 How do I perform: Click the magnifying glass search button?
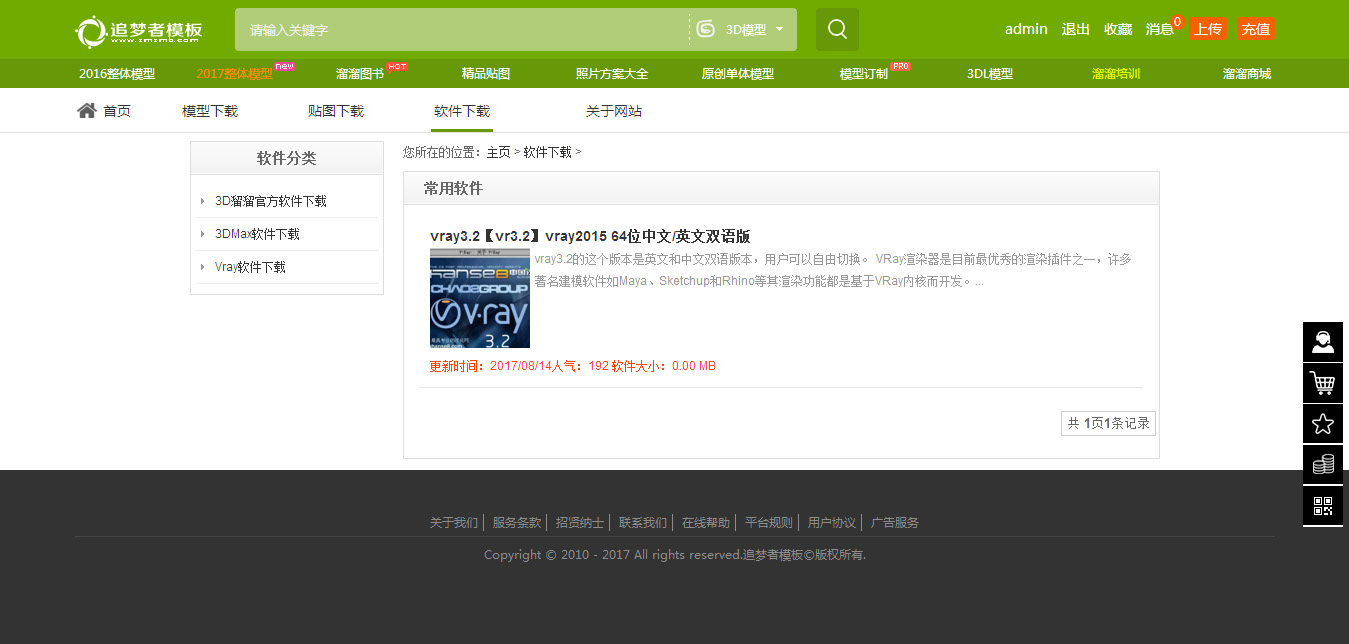click(837, 29)
